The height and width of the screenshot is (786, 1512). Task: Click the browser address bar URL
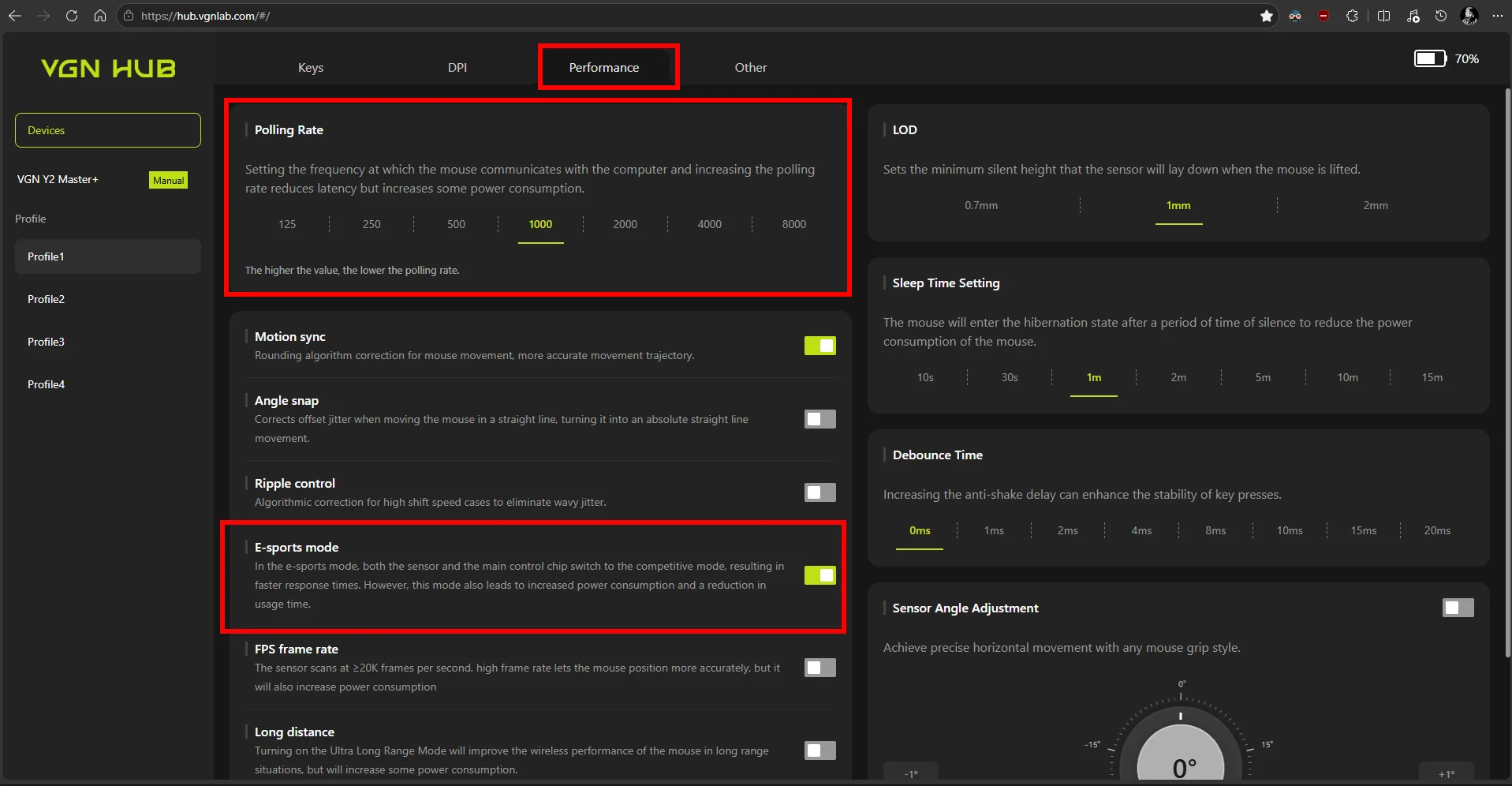[x=205, y=16]
